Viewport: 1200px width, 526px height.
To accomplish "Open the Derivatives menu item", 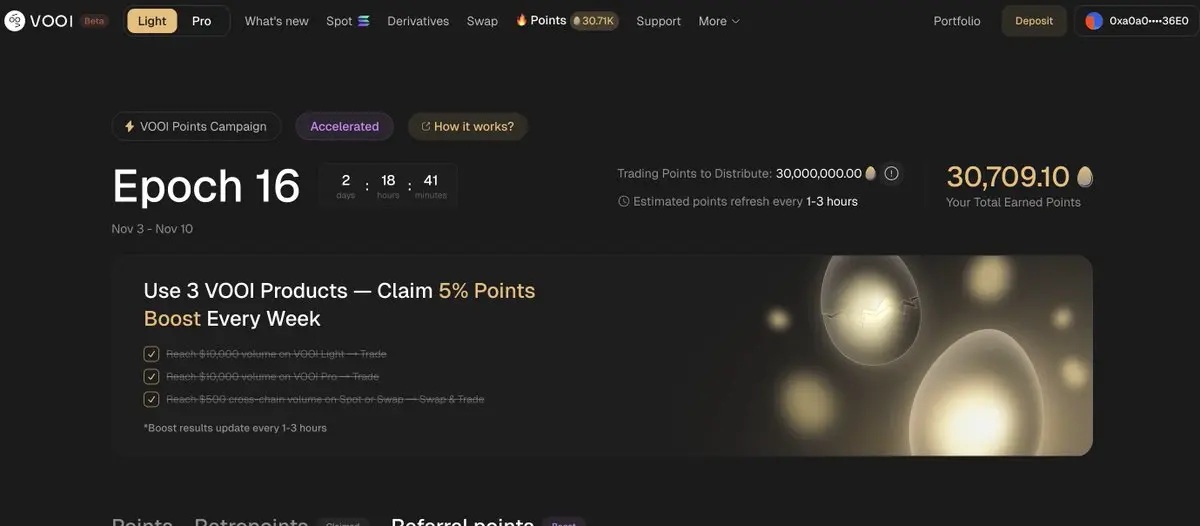I will coord(418,21).
